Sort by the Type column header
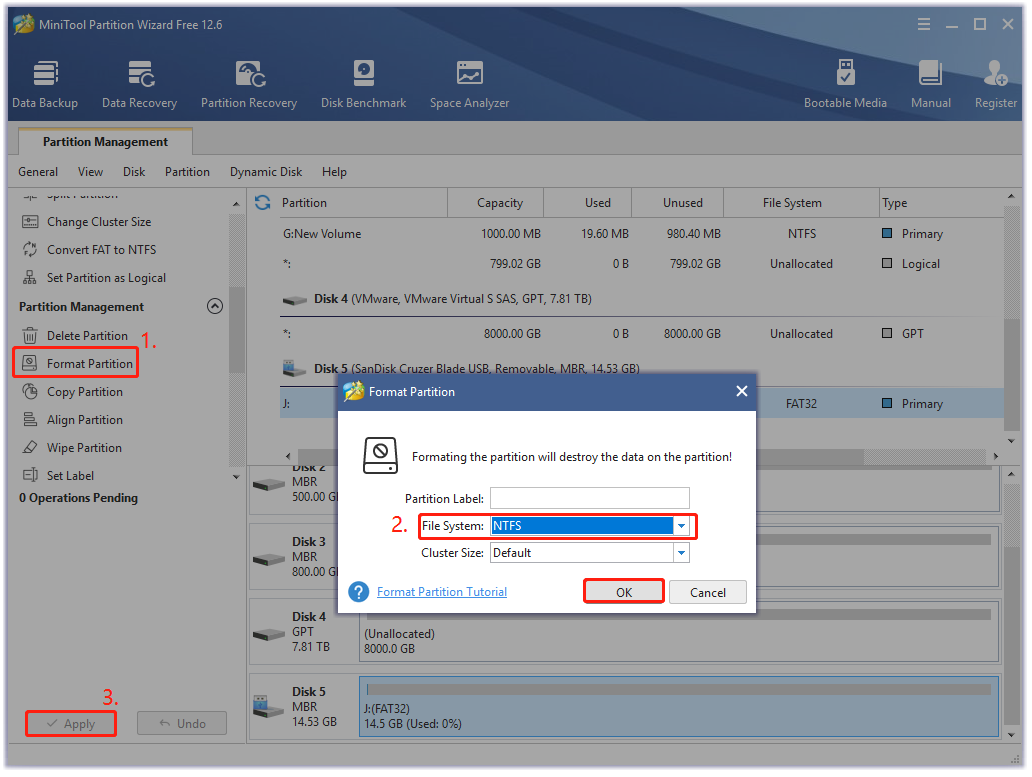Screen dimensions: 1032x777 point(941,203)
